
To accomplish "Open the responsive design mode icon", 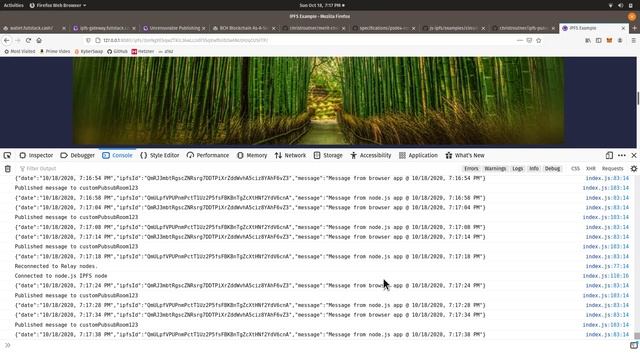I will click(609, 156).
